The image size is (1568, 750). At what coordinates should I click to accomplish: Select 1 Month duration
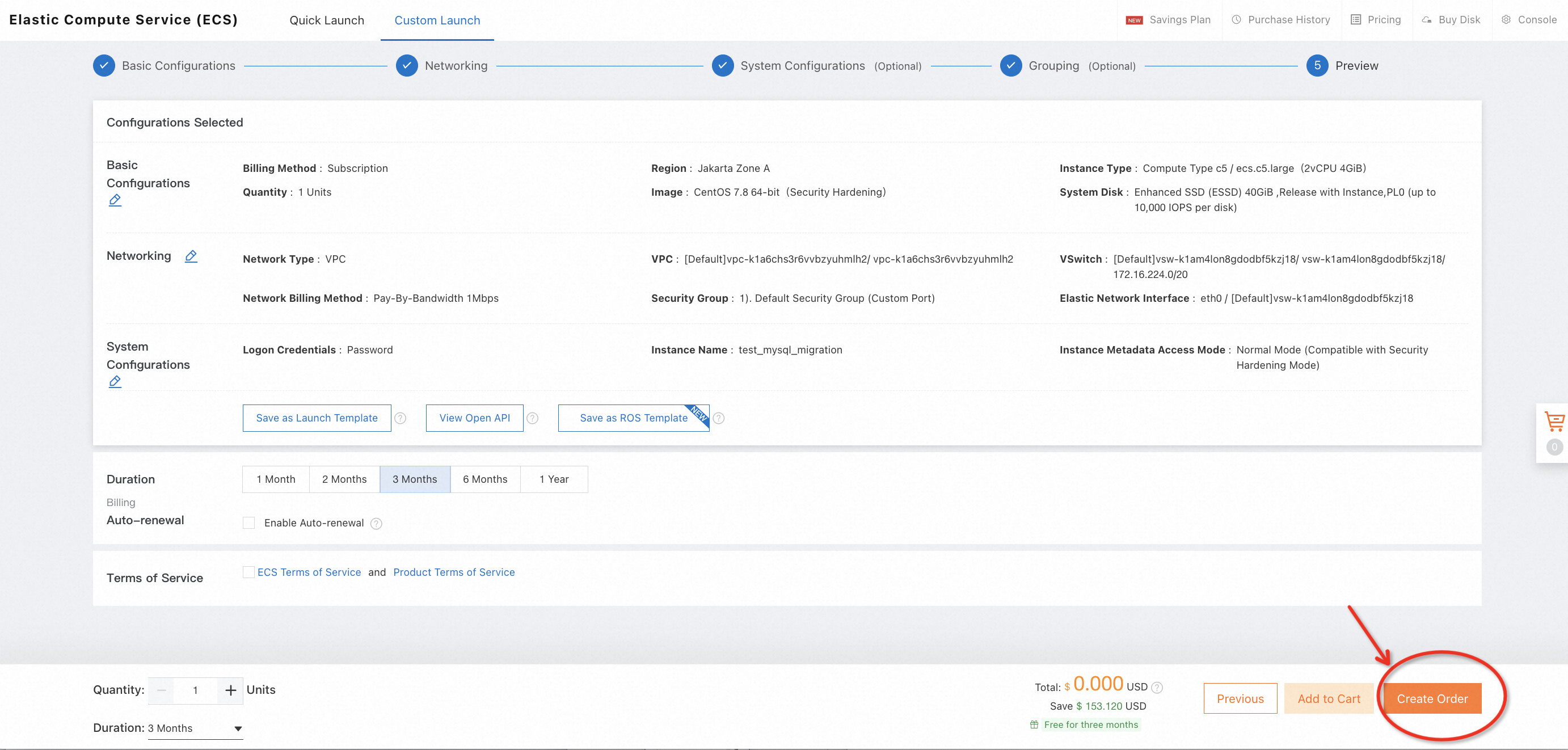276,480
